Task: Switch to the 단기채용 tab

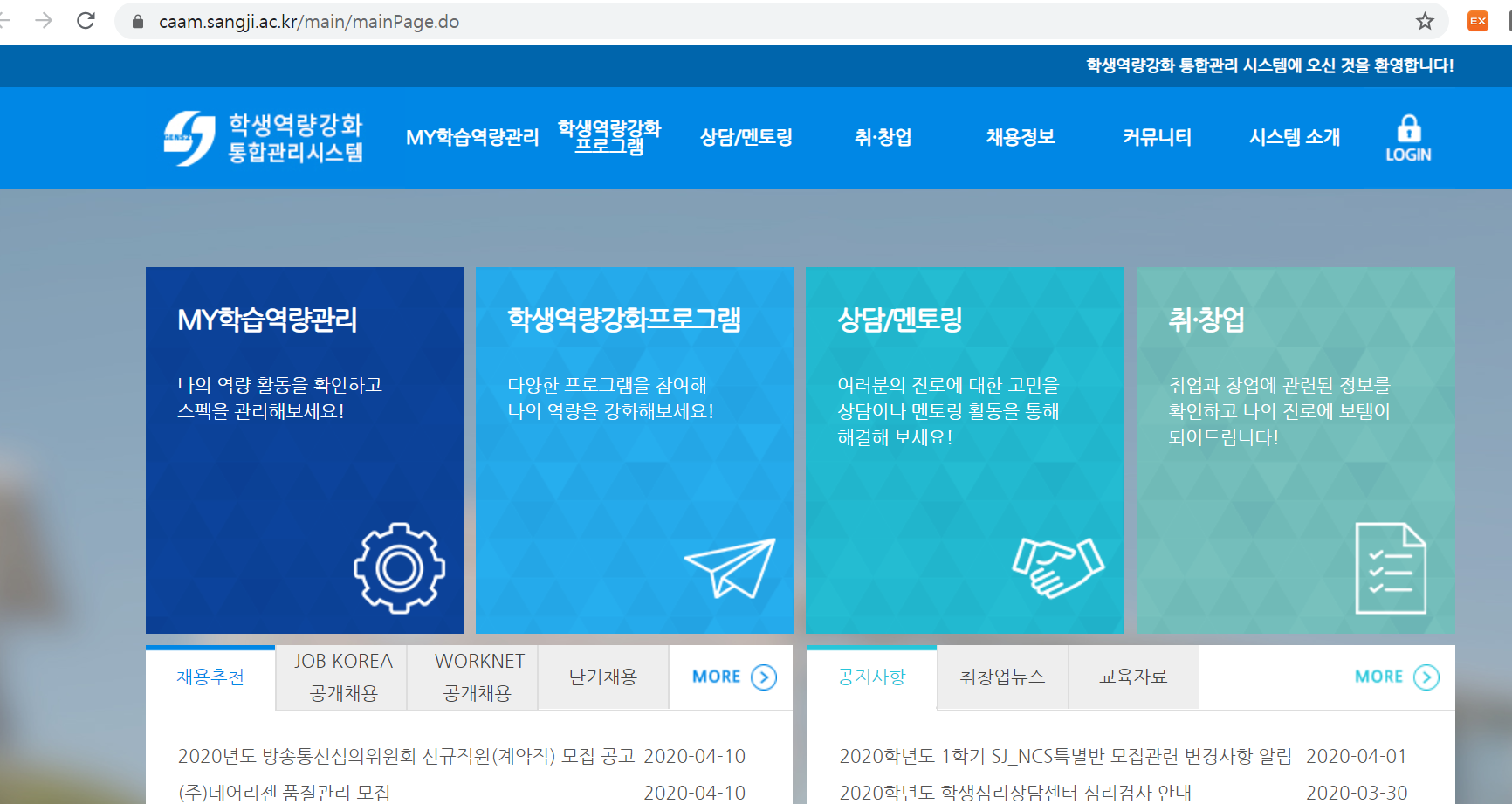Action: (x=603, y=677)
